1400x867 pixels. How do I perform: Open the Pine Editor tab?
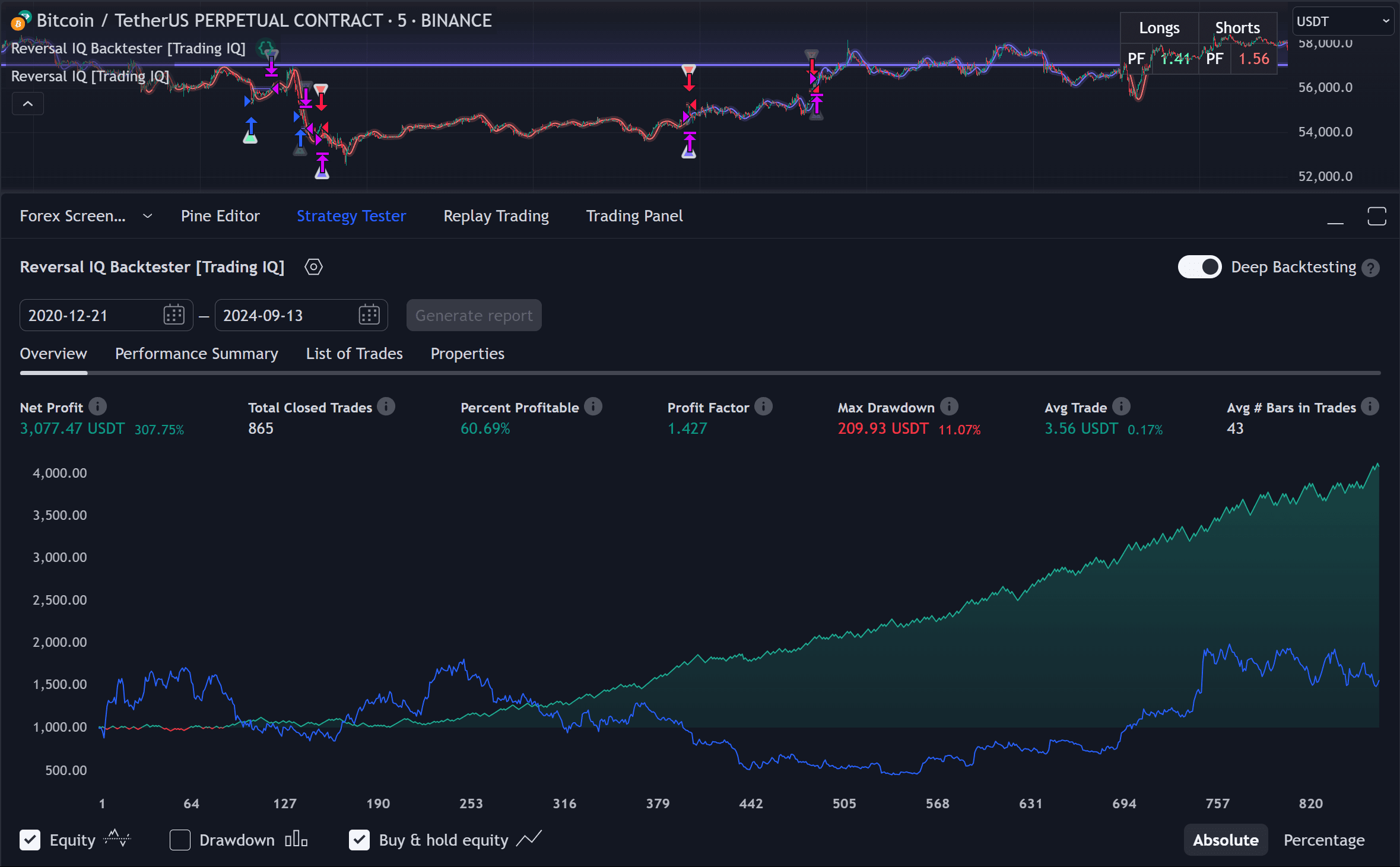click(x=220, y=216)
